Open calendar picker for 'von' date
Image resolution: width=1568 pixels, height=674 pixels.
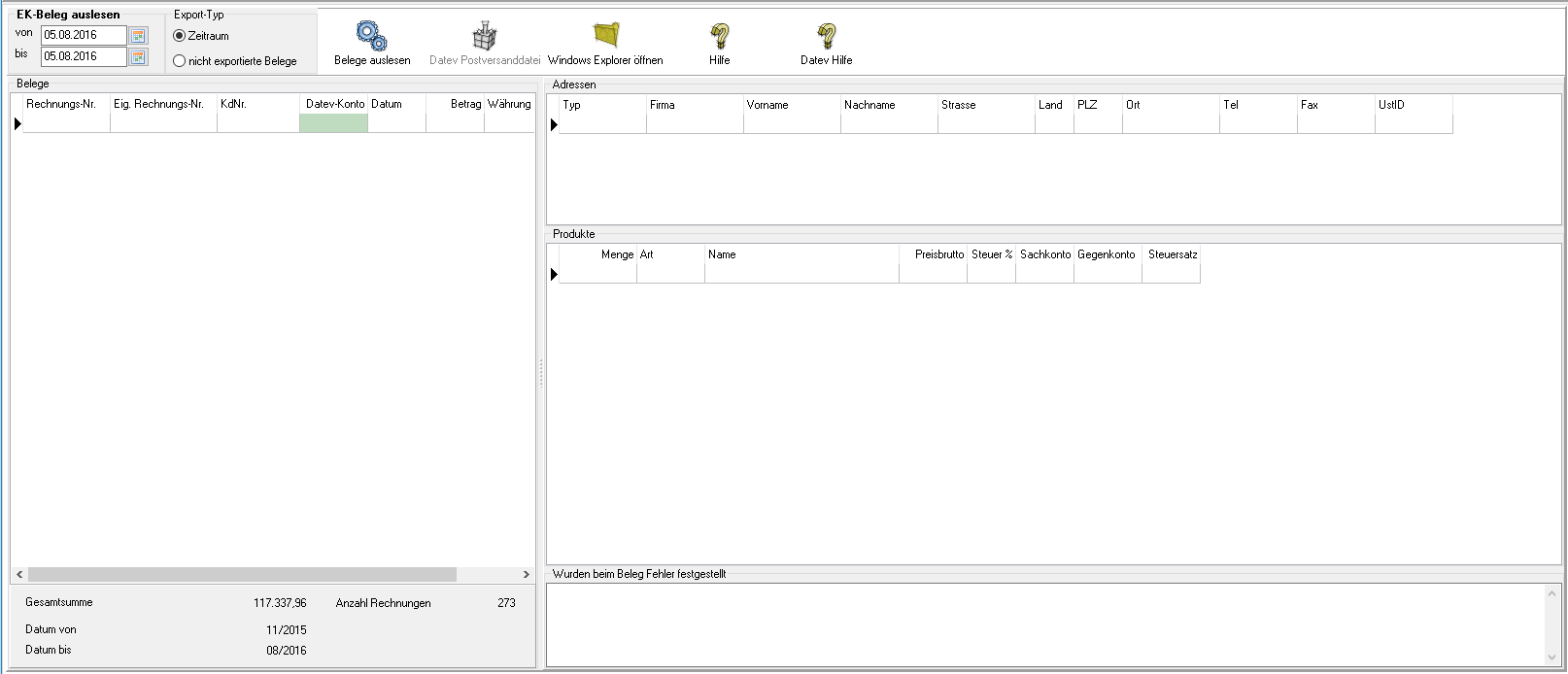139,36
